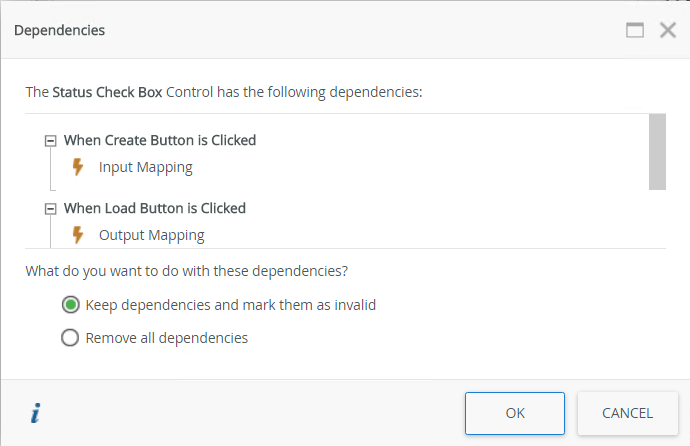This screenshot has height=446, width=690.
Task: Close the Dependencies dialog with X
Action: coord(668,30)
